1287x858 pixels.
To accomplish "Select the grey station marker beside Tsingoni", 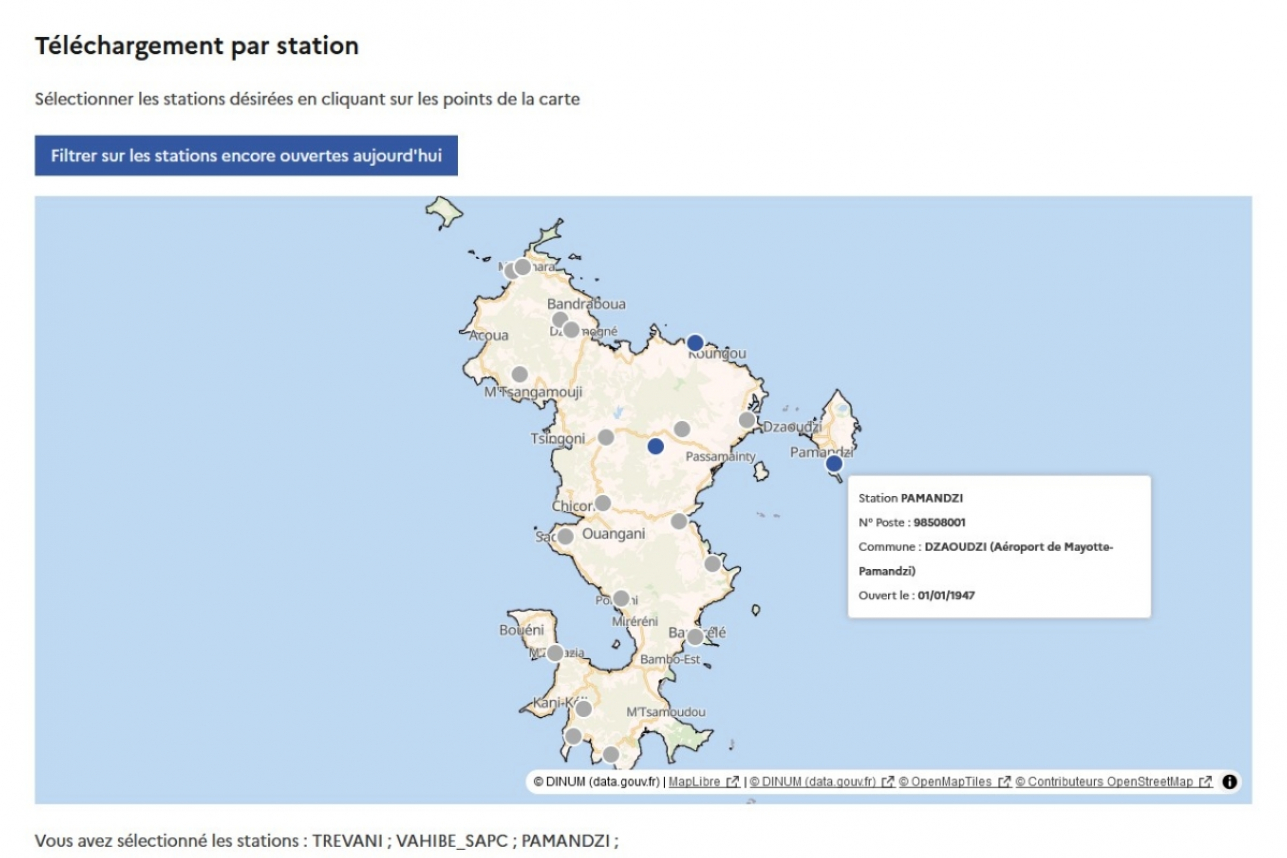I will [x=606, y=437].
